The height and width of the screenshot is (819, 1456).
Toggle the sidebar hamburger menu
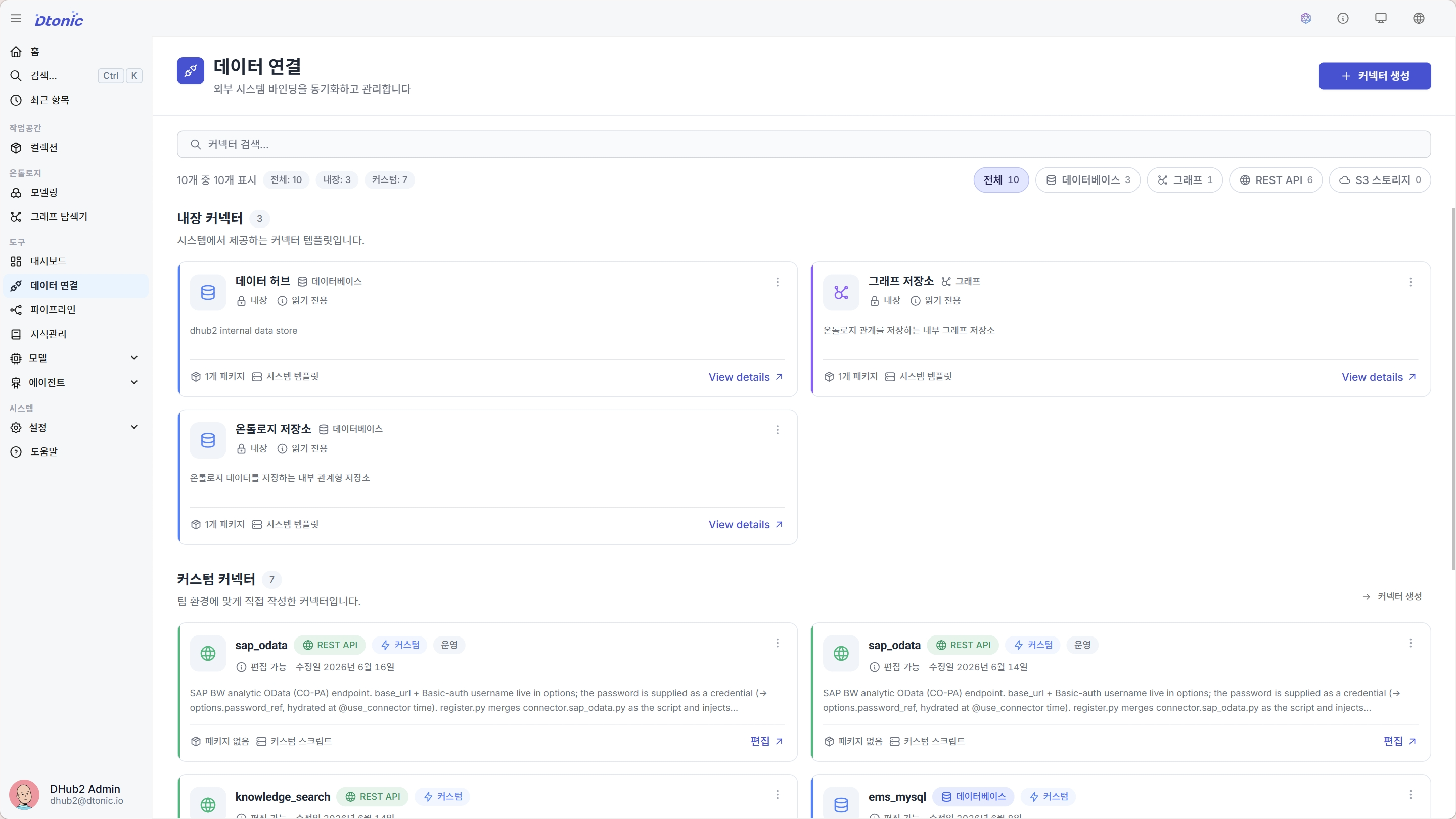pos(16,19)
